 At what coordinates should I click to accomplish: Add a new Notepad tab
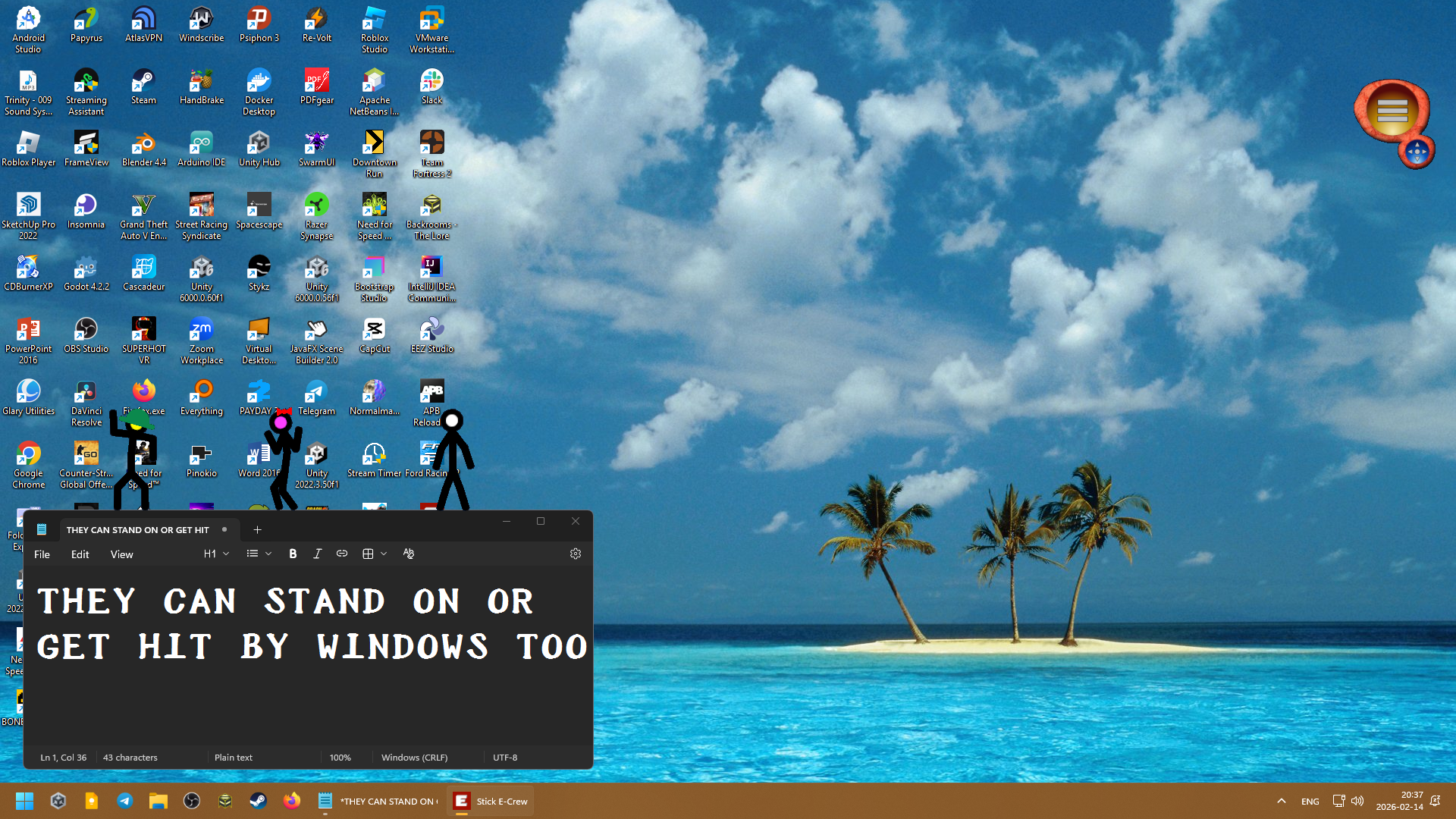click(257, 529)
